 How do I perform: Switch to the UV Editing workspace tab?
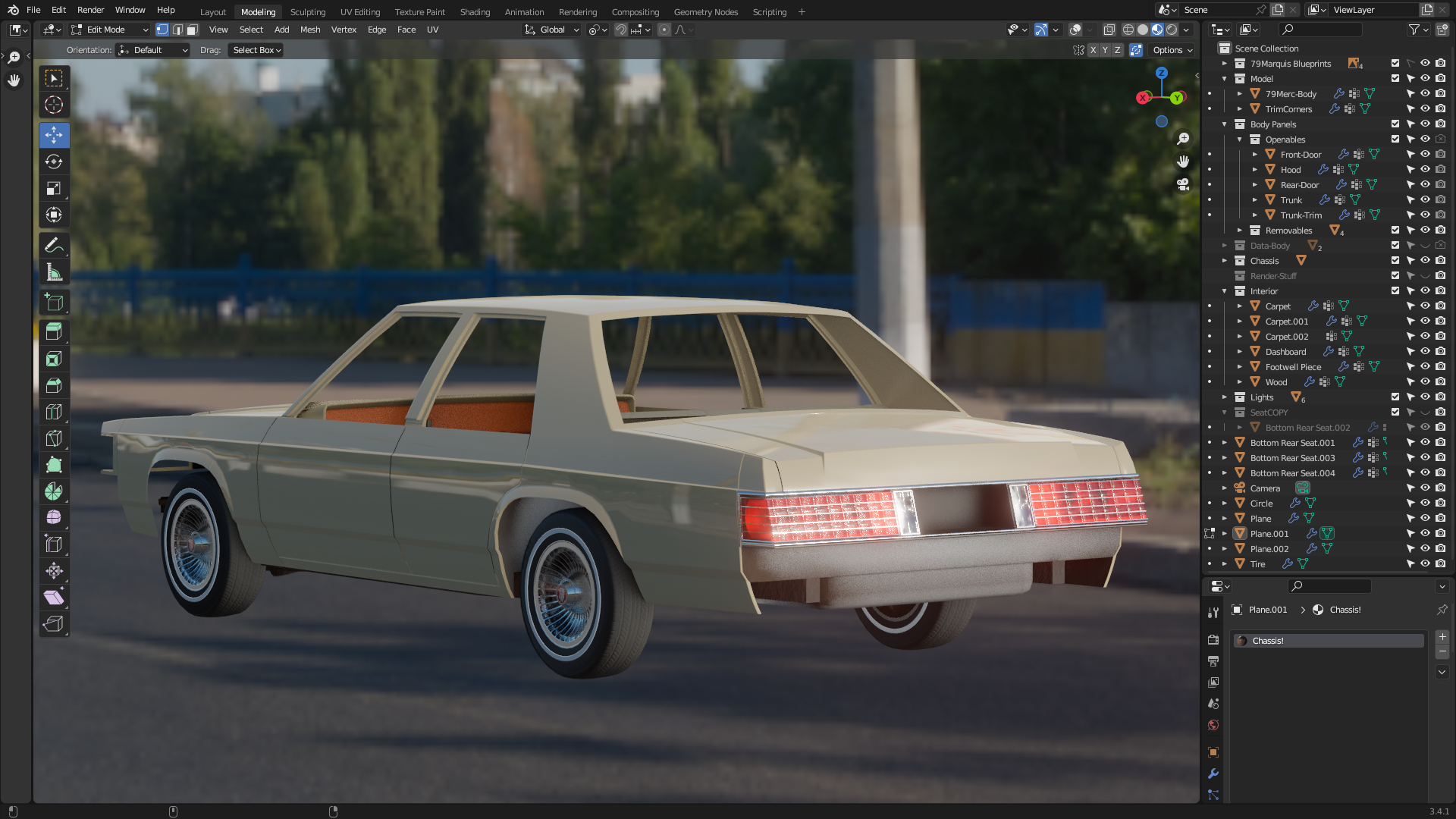click(359, 11)
